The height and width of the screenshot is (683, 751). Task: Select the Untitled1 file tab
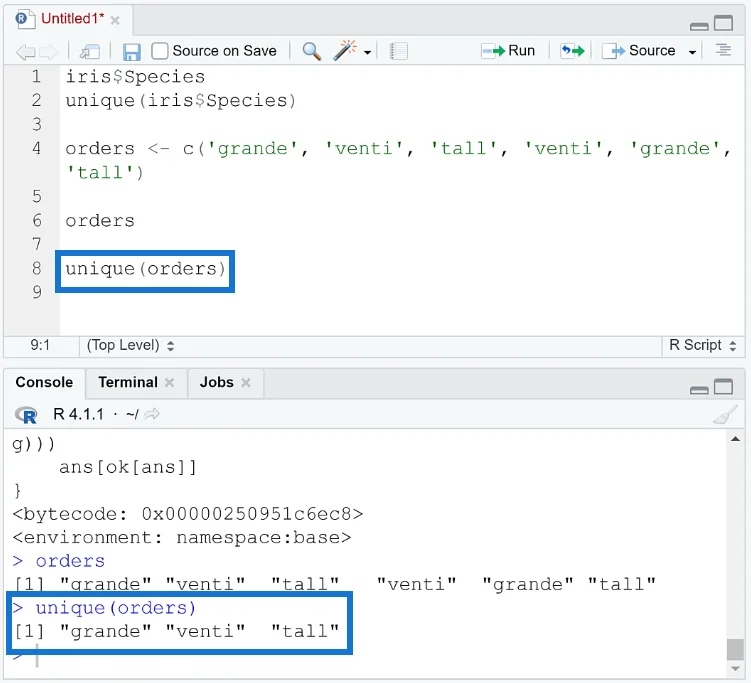pos(72,19)
